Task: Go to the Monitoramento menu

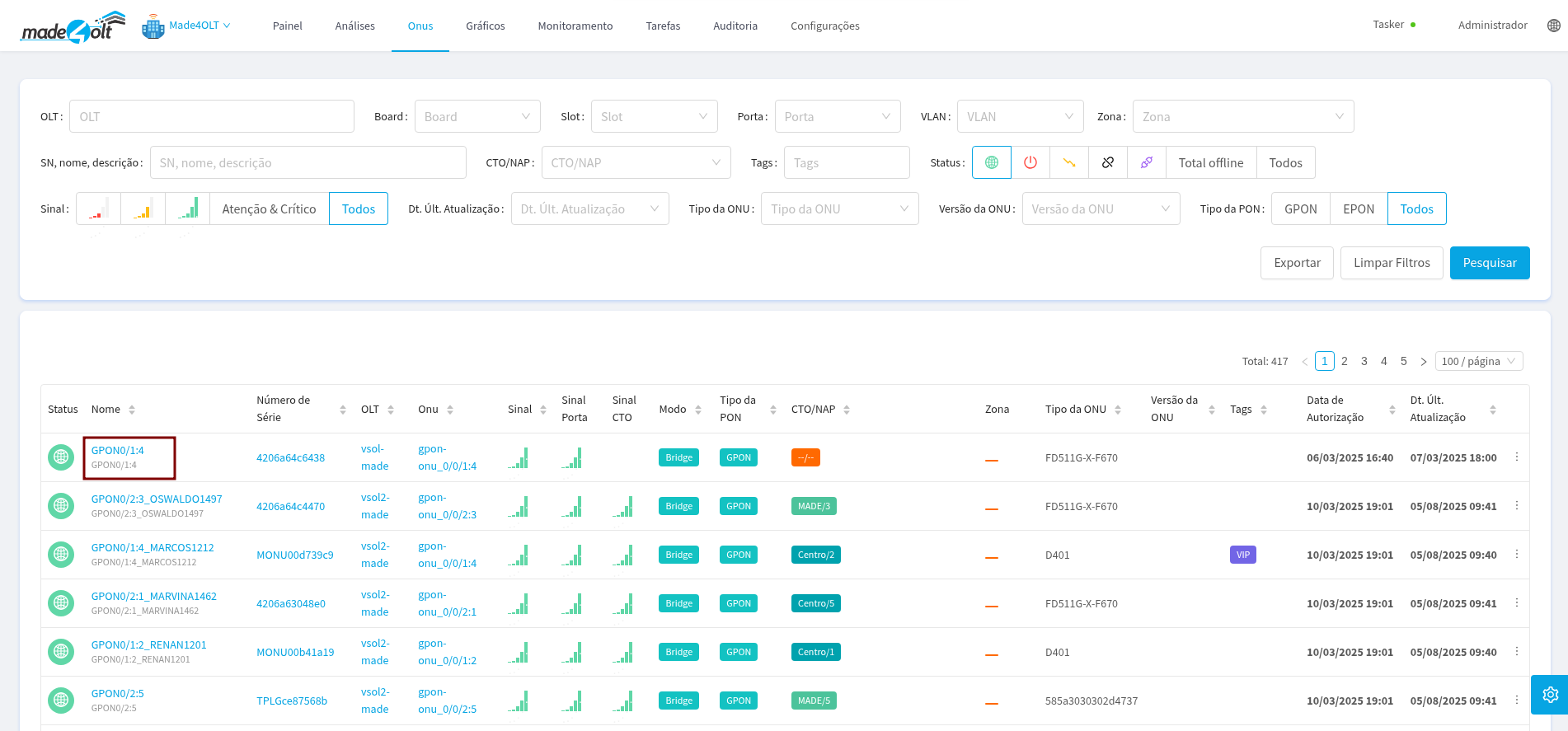Action: [x=575, y=26]
